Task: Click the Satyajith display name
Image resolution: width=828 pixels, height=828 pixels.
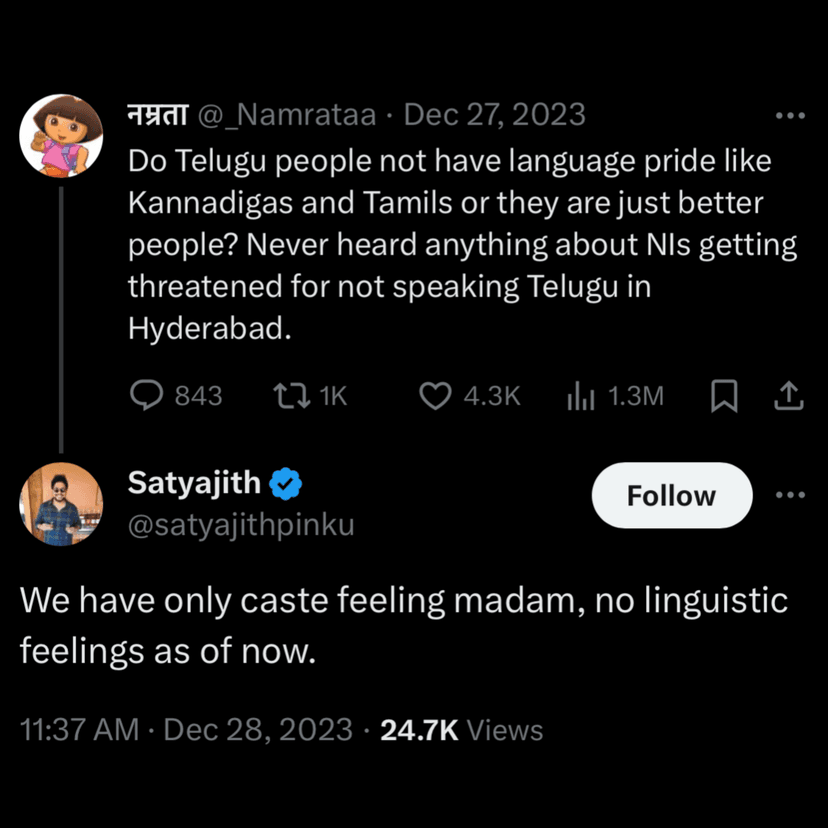Action: [194, 485]
